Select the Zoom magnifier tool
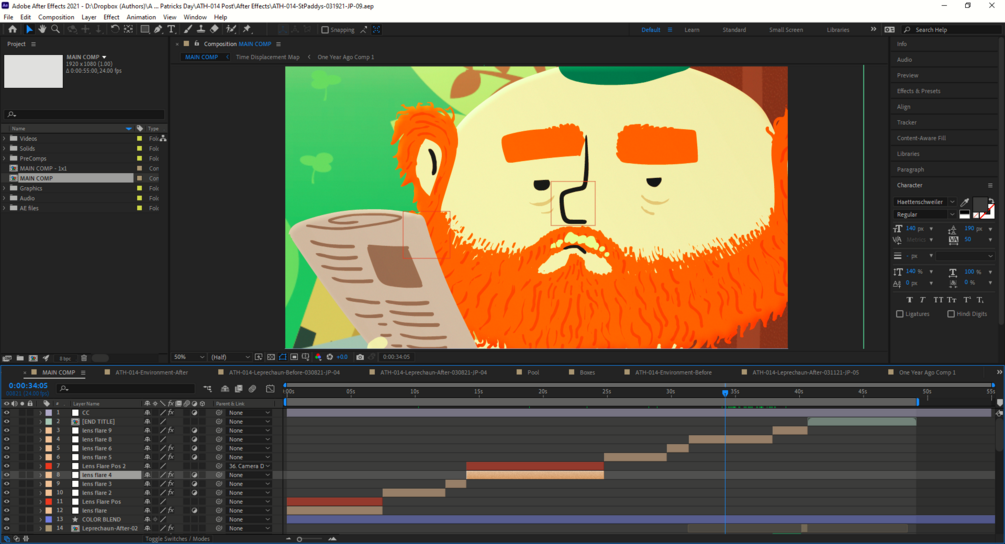1005x544 pixels. [56, 29]
